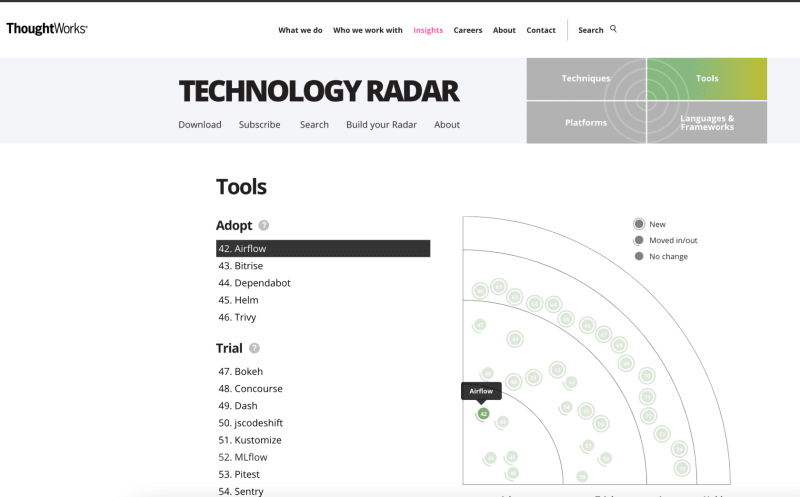This screenshot has height=497, width=800.
Task: Select radar blip number 64
Action: tap(554, 305)
